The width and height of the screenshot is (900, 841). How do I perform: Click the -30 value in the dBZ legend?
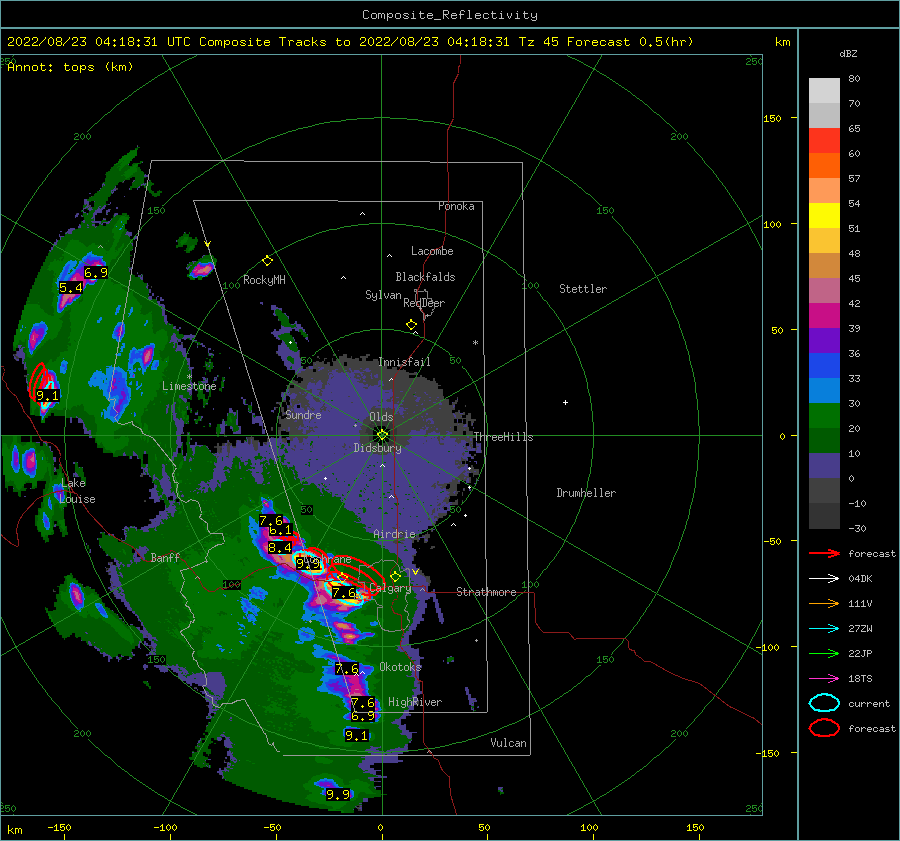[x=857, y=528]
